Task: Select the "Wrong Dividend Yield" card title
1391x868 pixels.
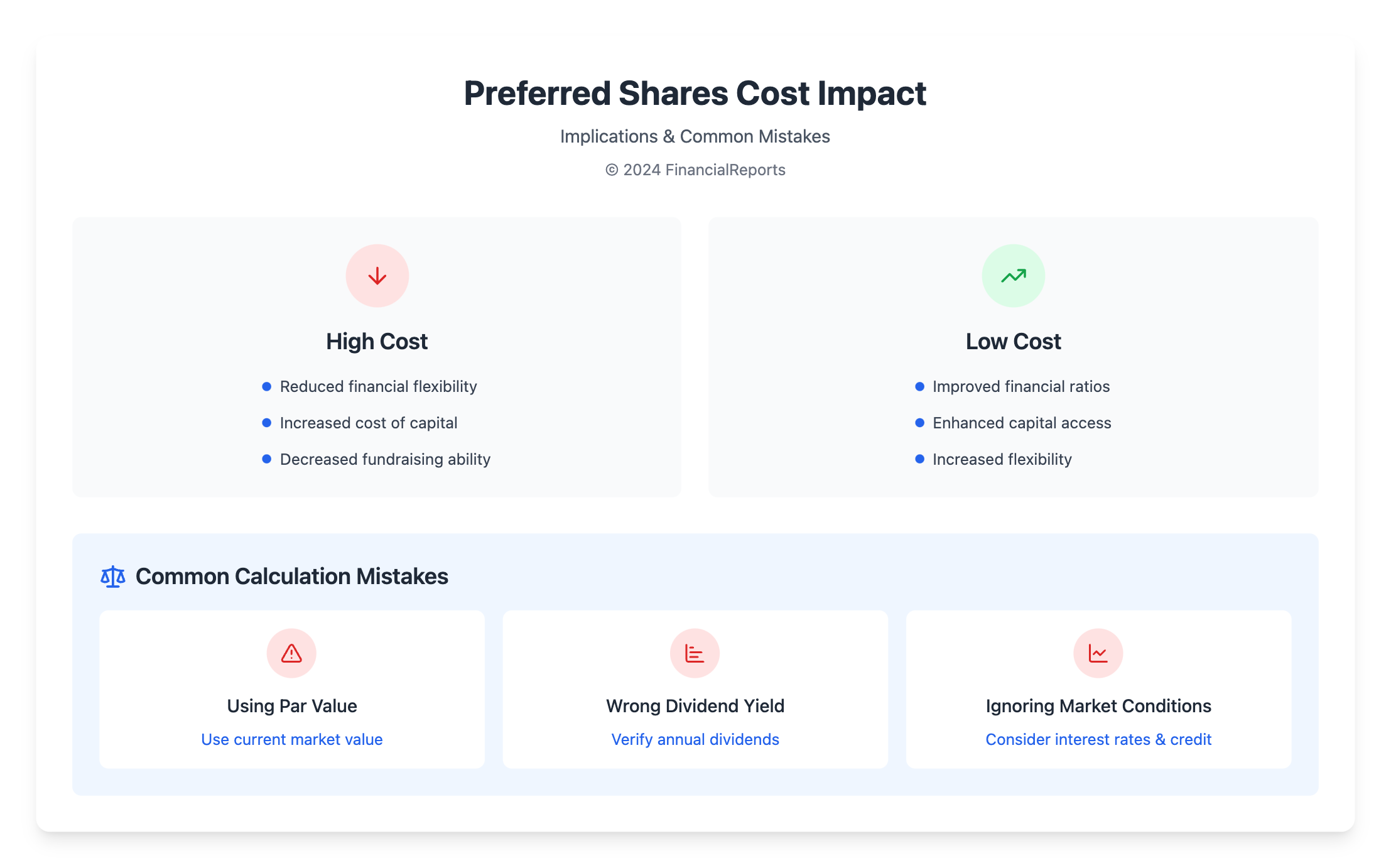Action: tap(695, 706)
